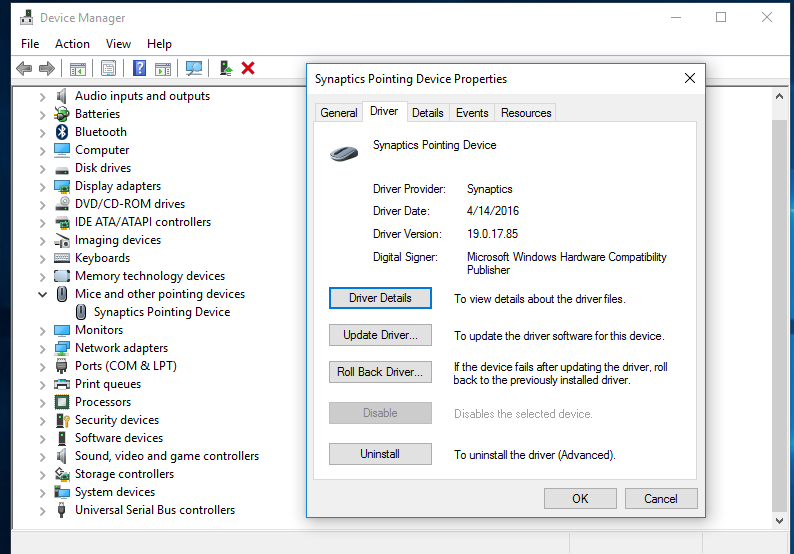The image size is (794, 554).
Task: Click the Ports (COM & LPT) icon
Action: 61,366
